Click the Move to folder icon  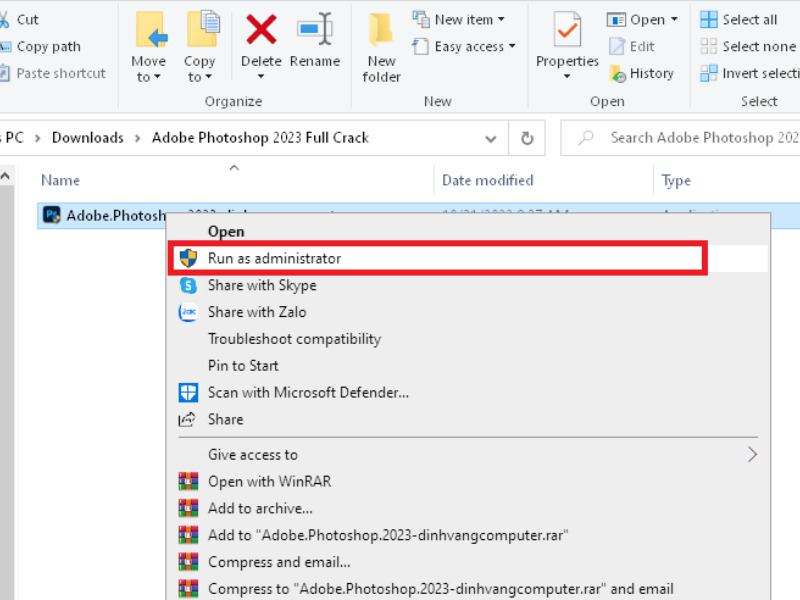click(x=151, y=31)
